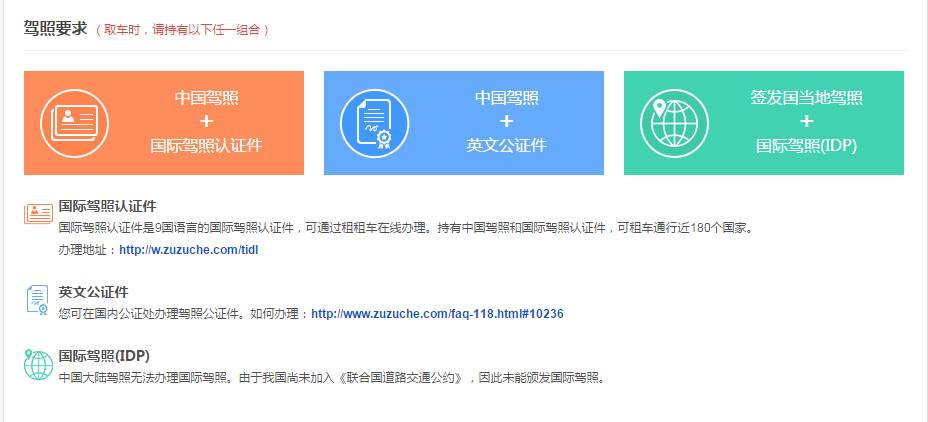The width and height of the screenshot is (928, 422).
Task: Select the blue 中国驾照 + 英文公证件 card
Action: pos(464,123)
